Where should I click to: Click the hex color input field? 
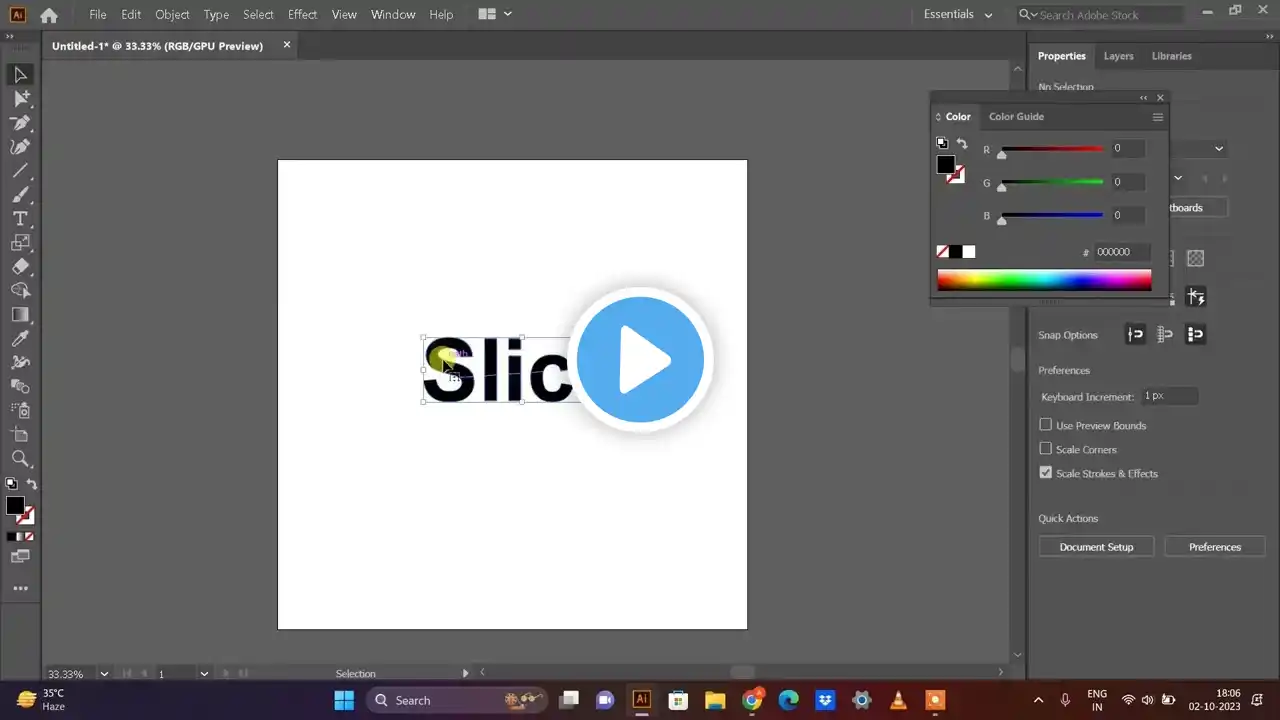click(x=1120, y=252)
